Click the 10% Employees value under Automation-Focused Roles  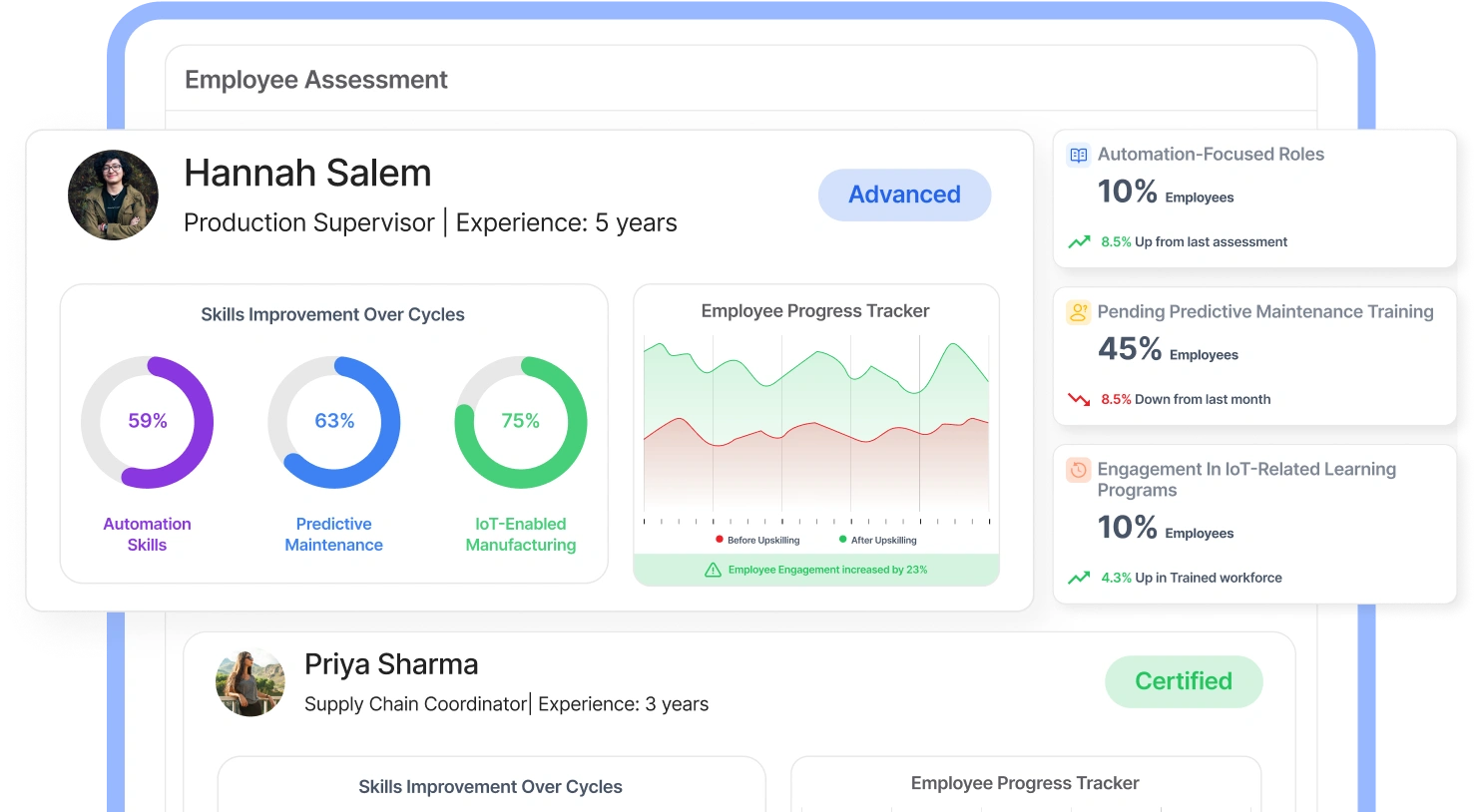(x=1166, y=192)
